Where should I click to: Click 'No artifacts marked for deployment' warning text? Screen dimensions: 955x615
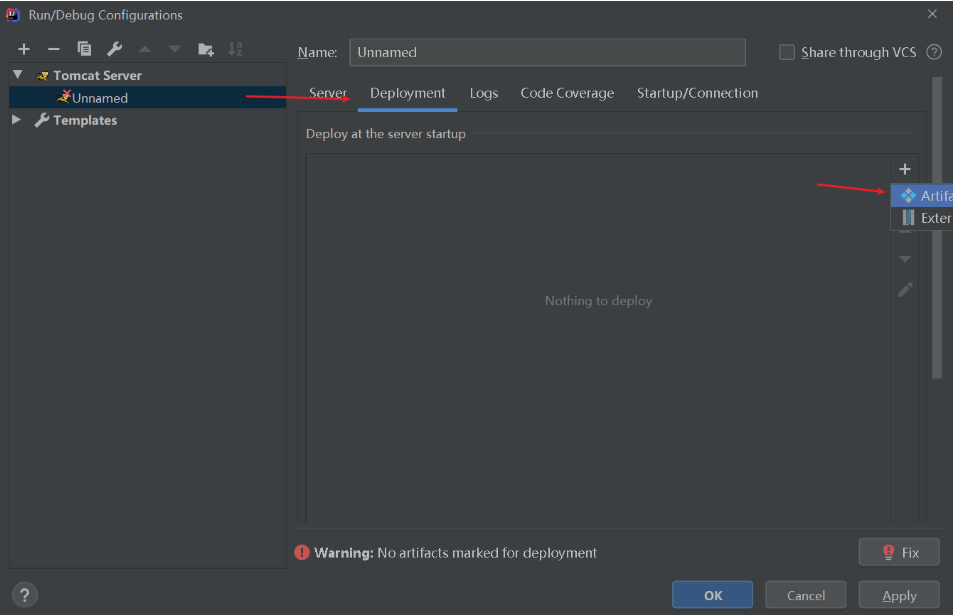[487, 553]
